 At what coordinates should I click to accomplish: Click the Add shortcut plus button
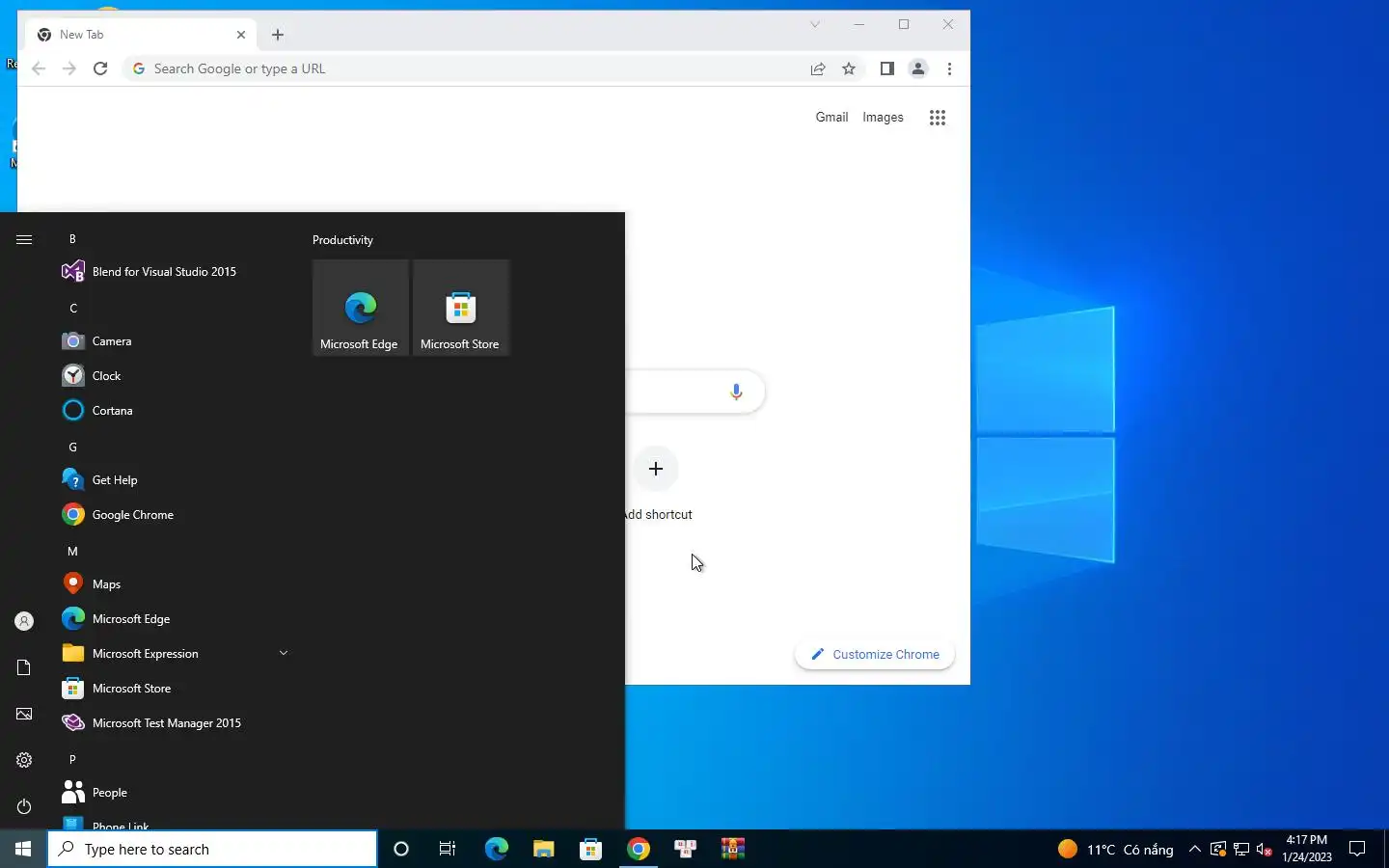click(x=656, y=469)
